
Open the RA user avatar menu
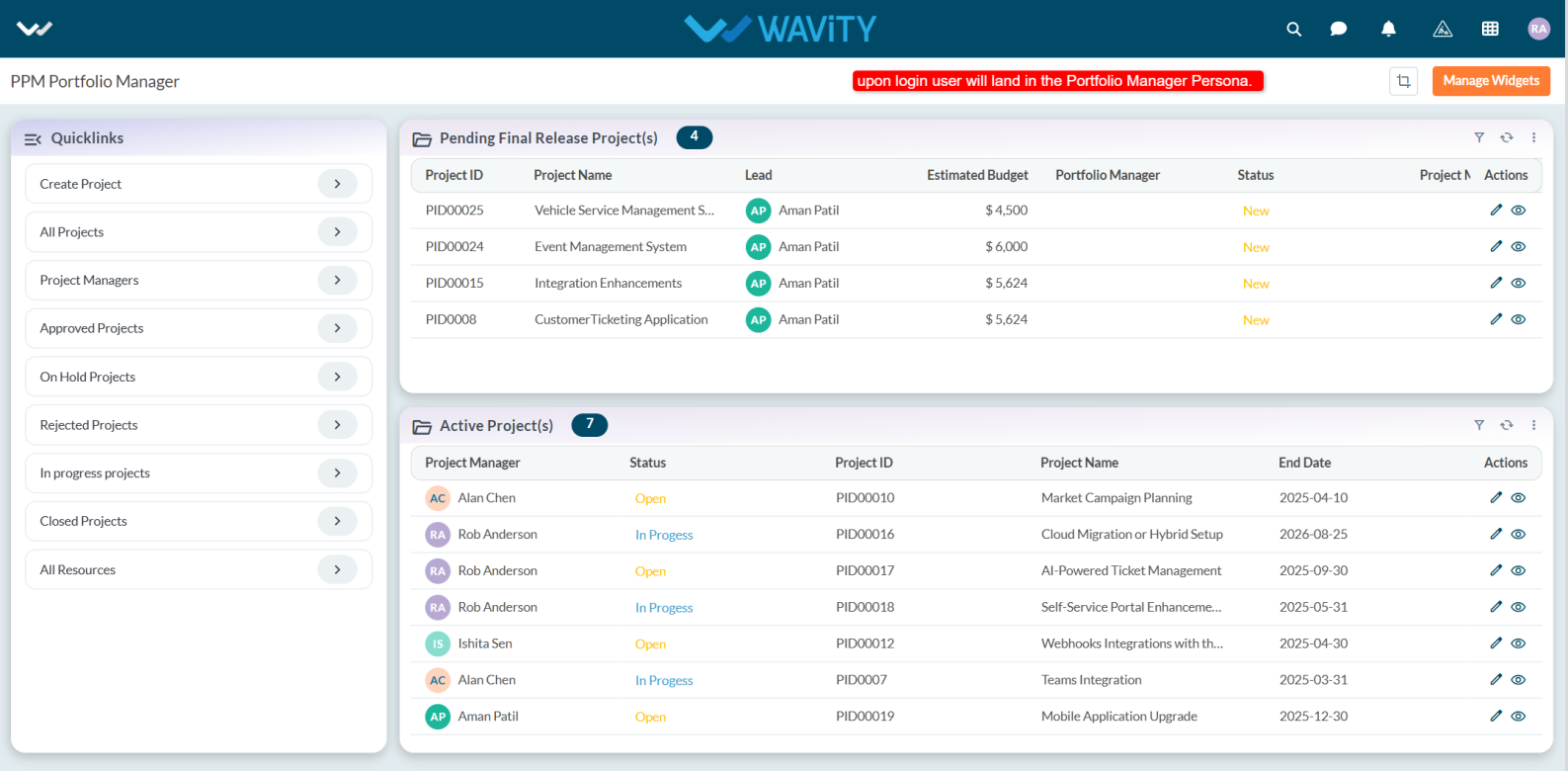(1538, 29)
